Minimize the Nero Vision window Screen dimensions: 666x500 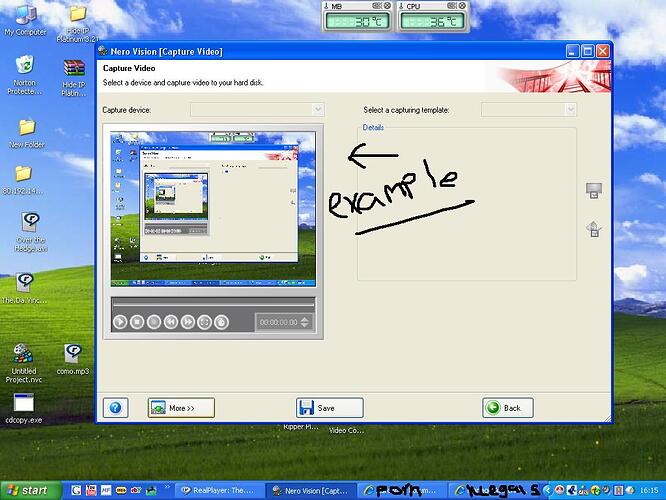tap(573, 51)
